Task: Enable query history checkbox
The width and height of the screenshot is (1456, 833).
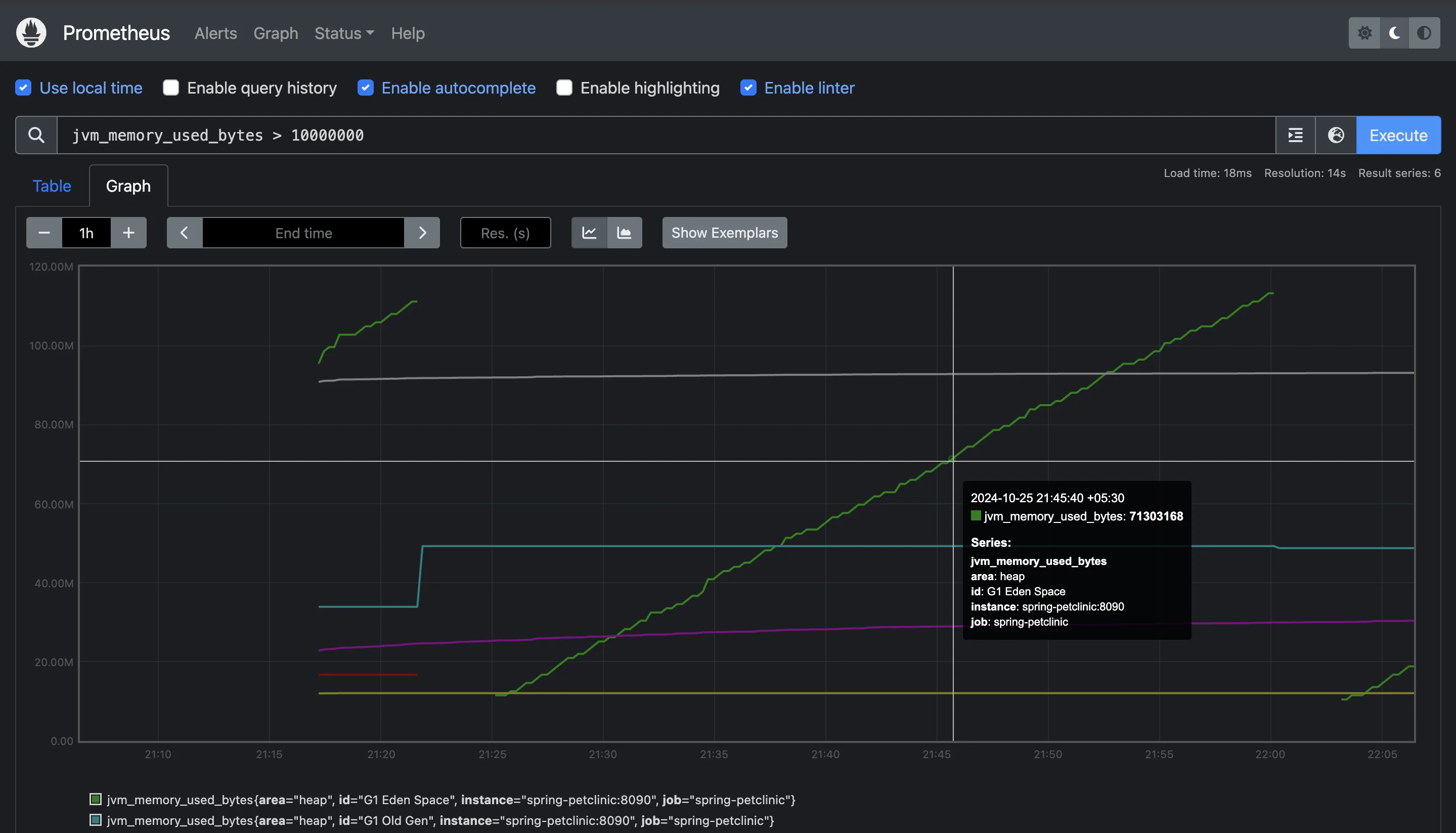Action: [171, 87]
